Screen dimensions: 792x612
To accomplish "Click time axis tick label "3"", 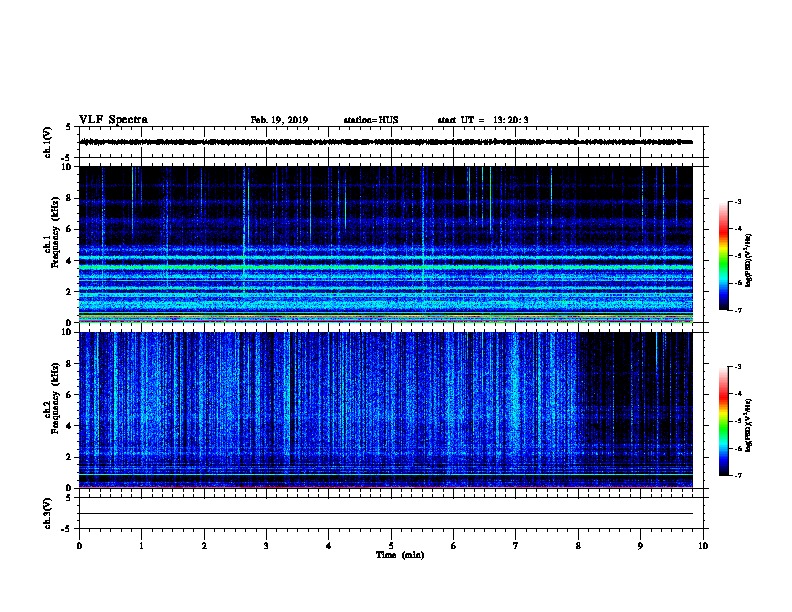I will pos(266,546).
